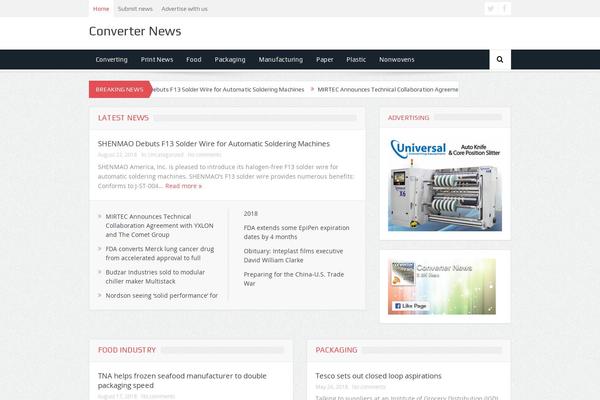Viewport: 600px width, 400px height.
Task: Open the Converting category
Action: pyautogui.click(x=111, y=60)
